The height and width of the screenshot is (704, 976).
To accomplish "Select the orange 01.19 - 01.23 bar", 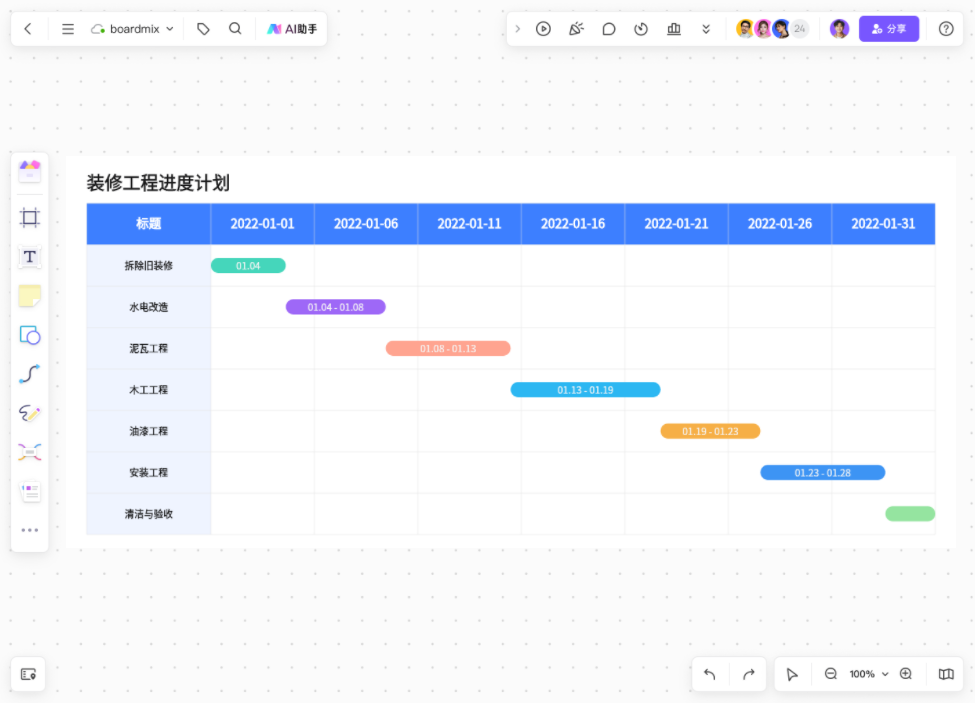I will (x=710, y=431).
